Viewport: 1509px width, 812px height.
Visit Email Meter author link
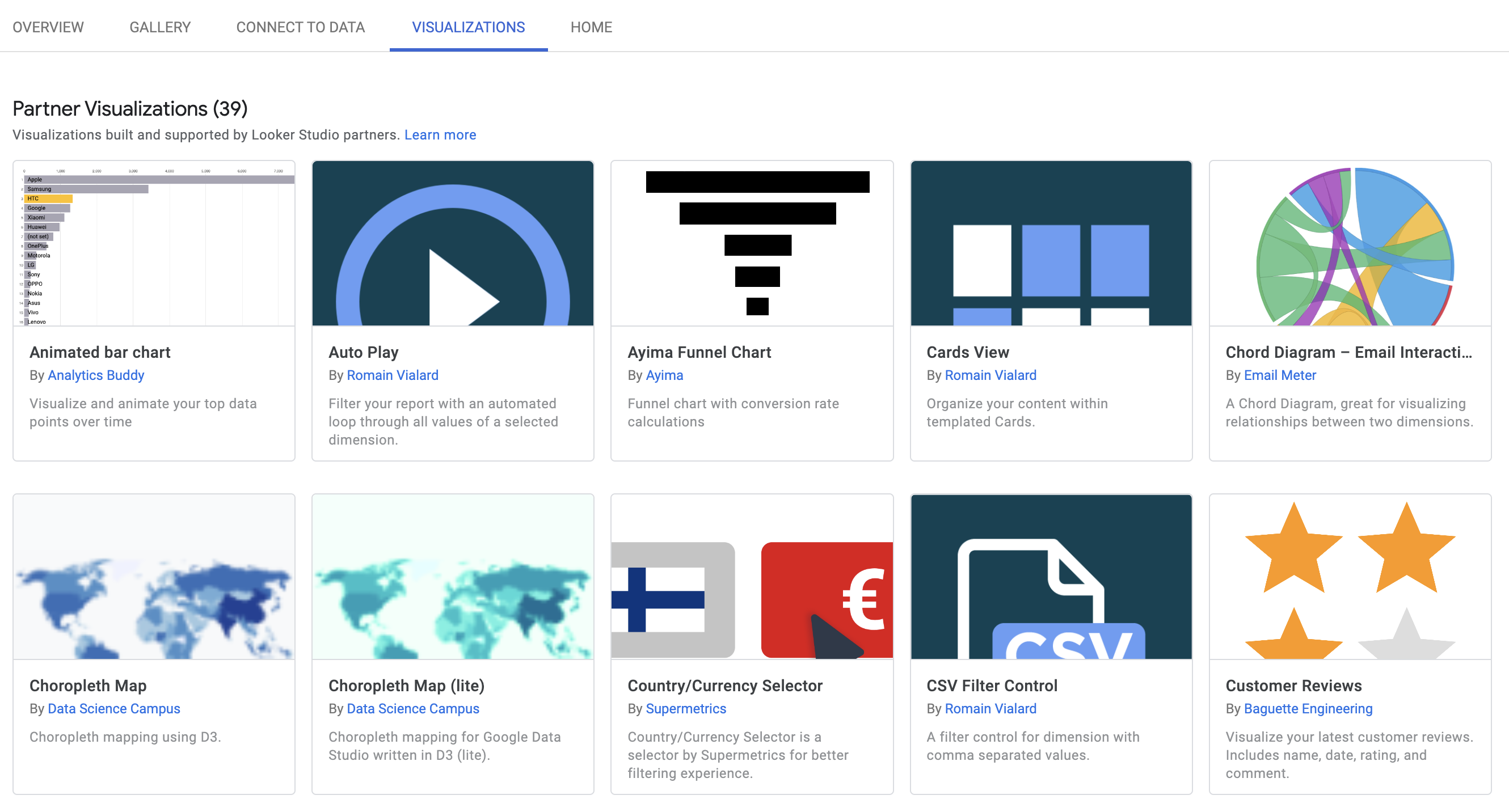1280,375
